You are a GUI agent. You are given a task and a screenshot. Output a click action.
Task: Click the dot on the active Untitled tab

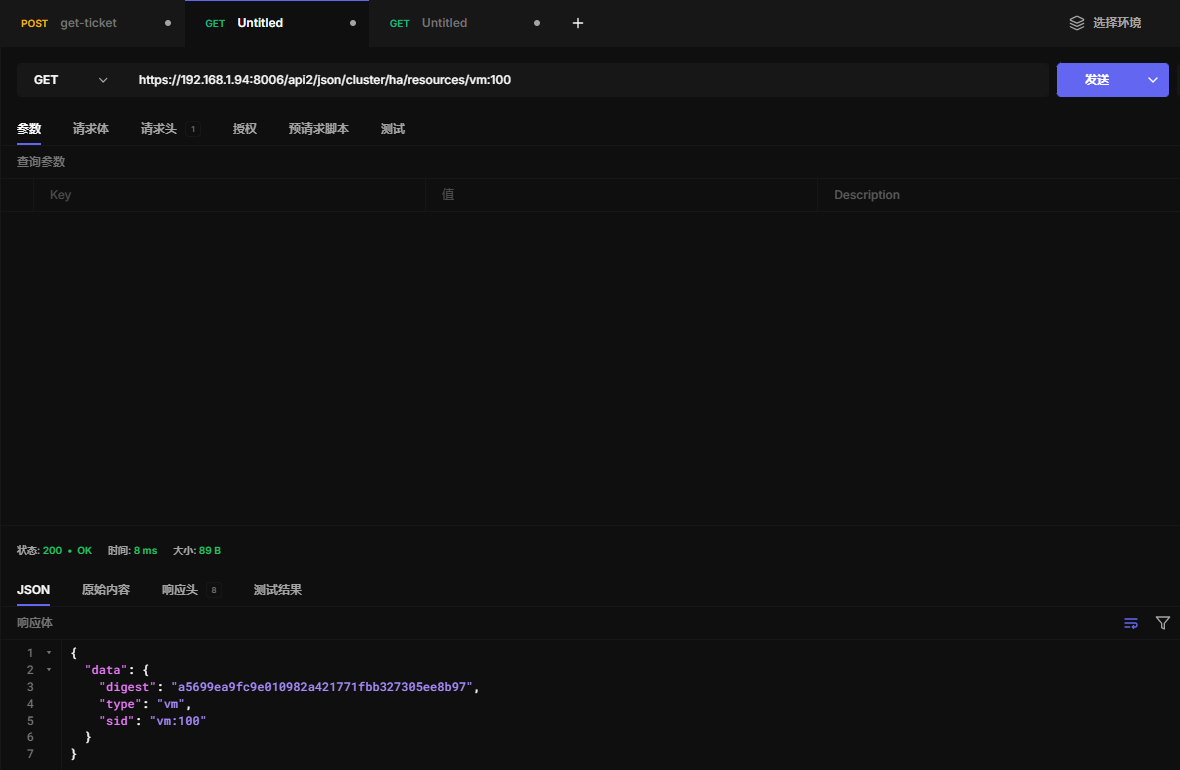(x=353, y=23)
